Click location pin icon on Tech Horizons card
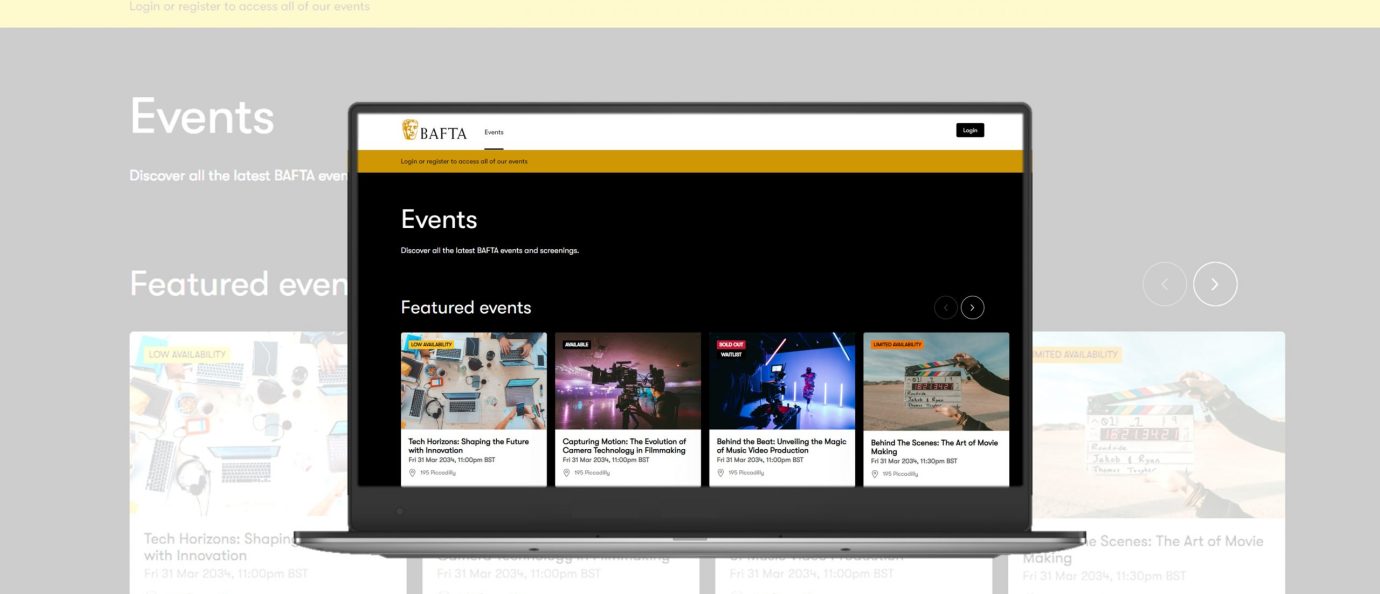Viewport: 1380px width, 594px height. tap(412, 473)
